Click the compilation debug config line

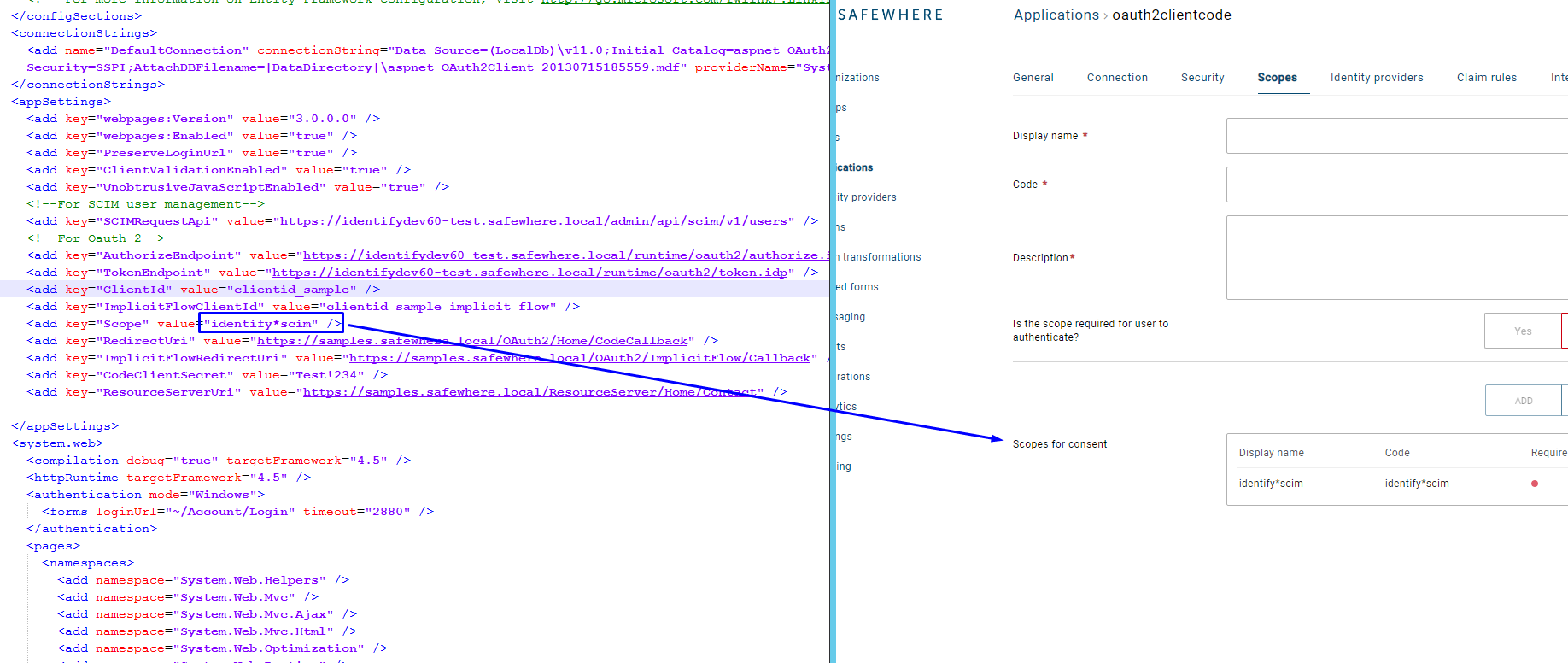click(x=219, y=461)
